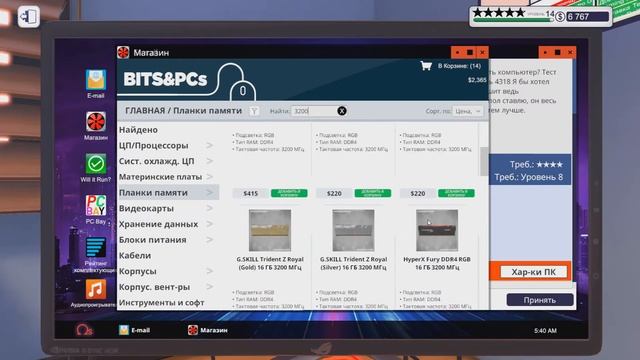Click Треб.: Уровень 8 in email window
Screen dimensions: 640x360
tap(529, 177)
